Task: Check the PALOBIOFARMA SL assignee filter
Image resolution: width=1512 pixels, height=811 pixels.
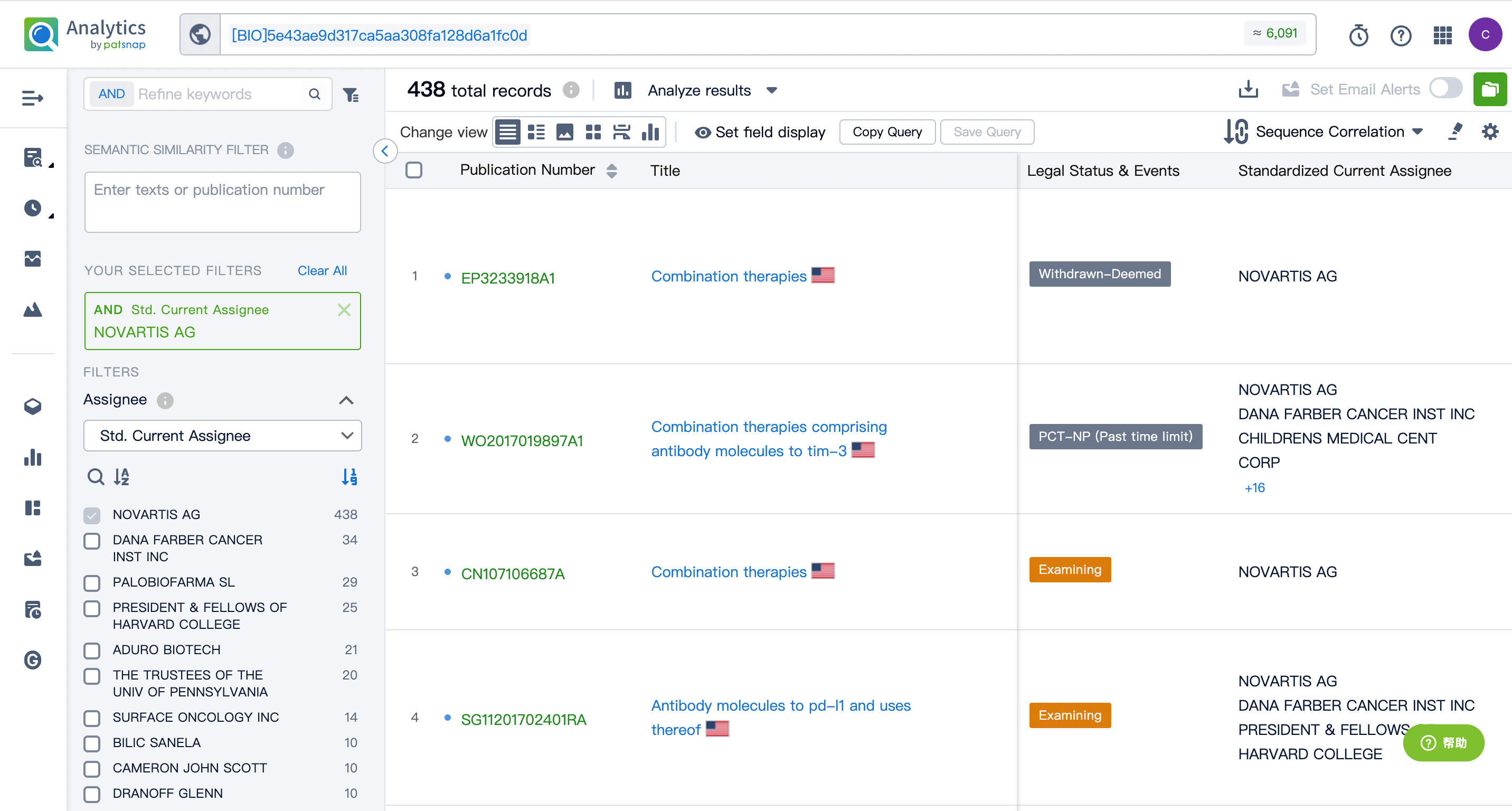Action: 93,582
